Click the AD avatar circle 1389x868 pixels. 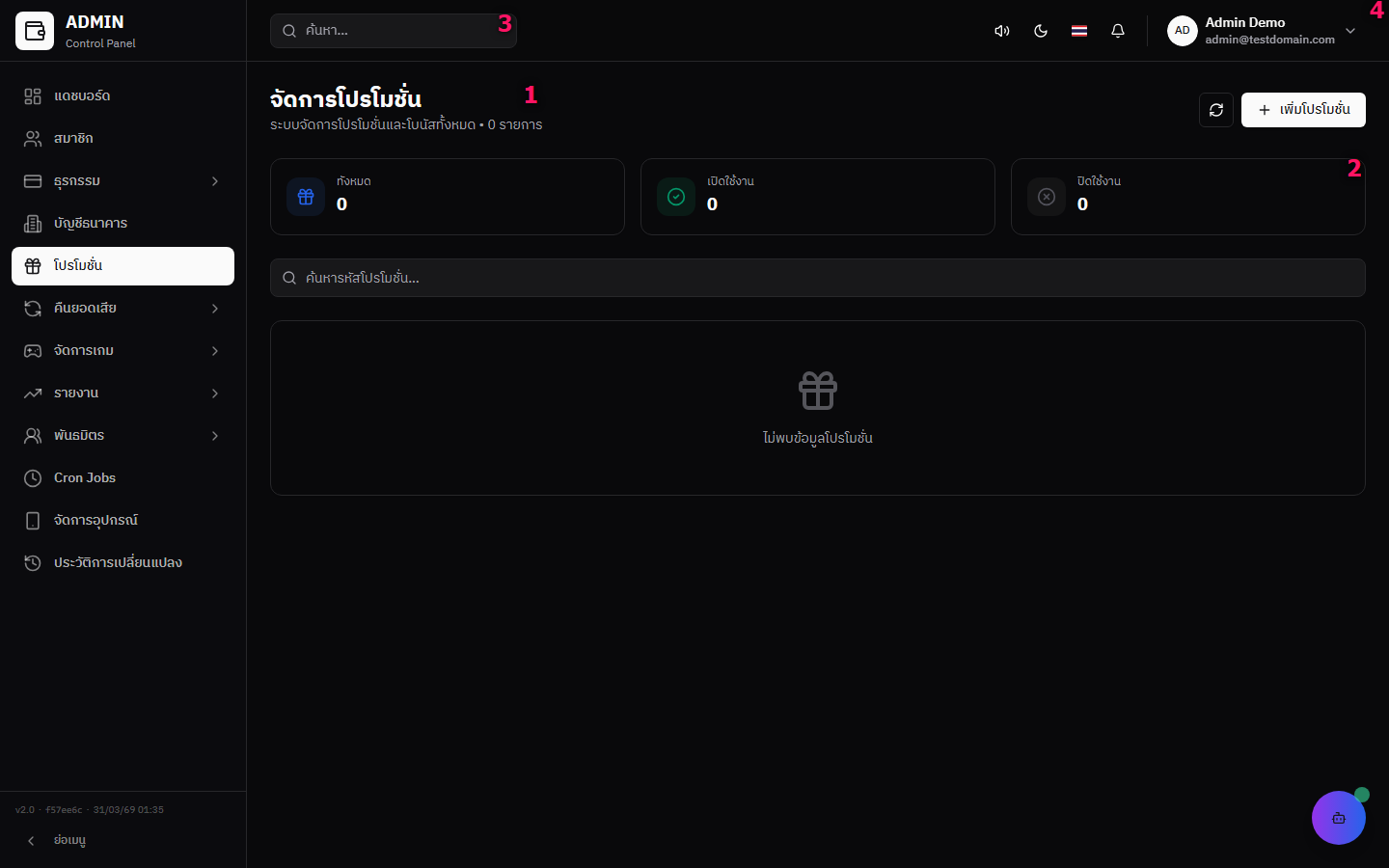(1183, 31)
